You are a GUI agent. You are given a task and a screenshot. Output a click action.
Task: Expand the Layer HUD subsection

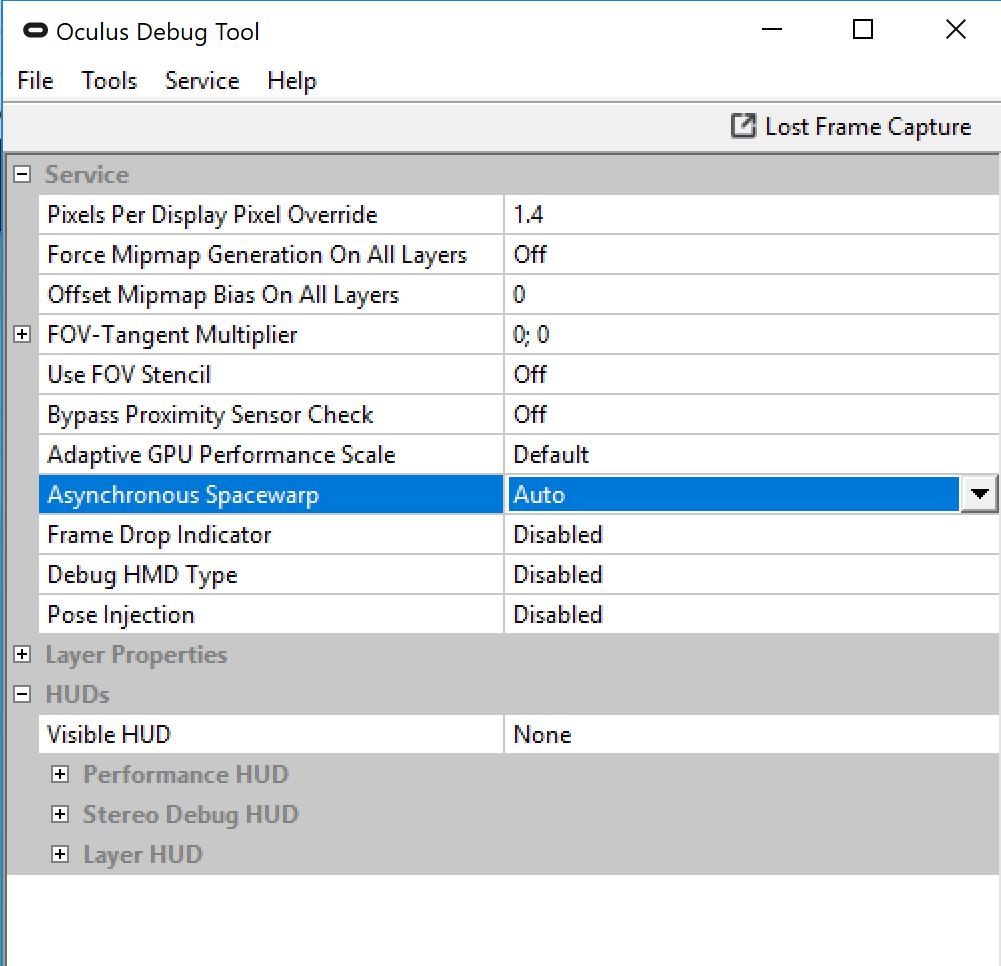61,853
